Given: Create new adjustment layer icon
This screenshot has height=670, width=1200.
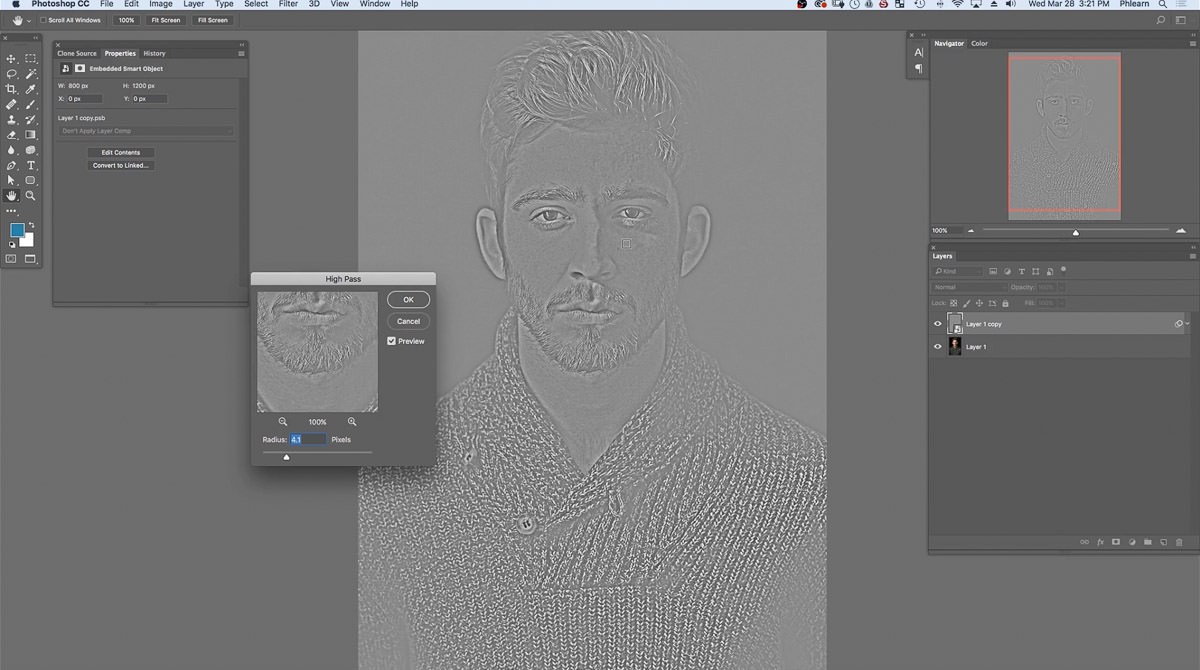Looking at the screenshot, I should coord(1132,542).
